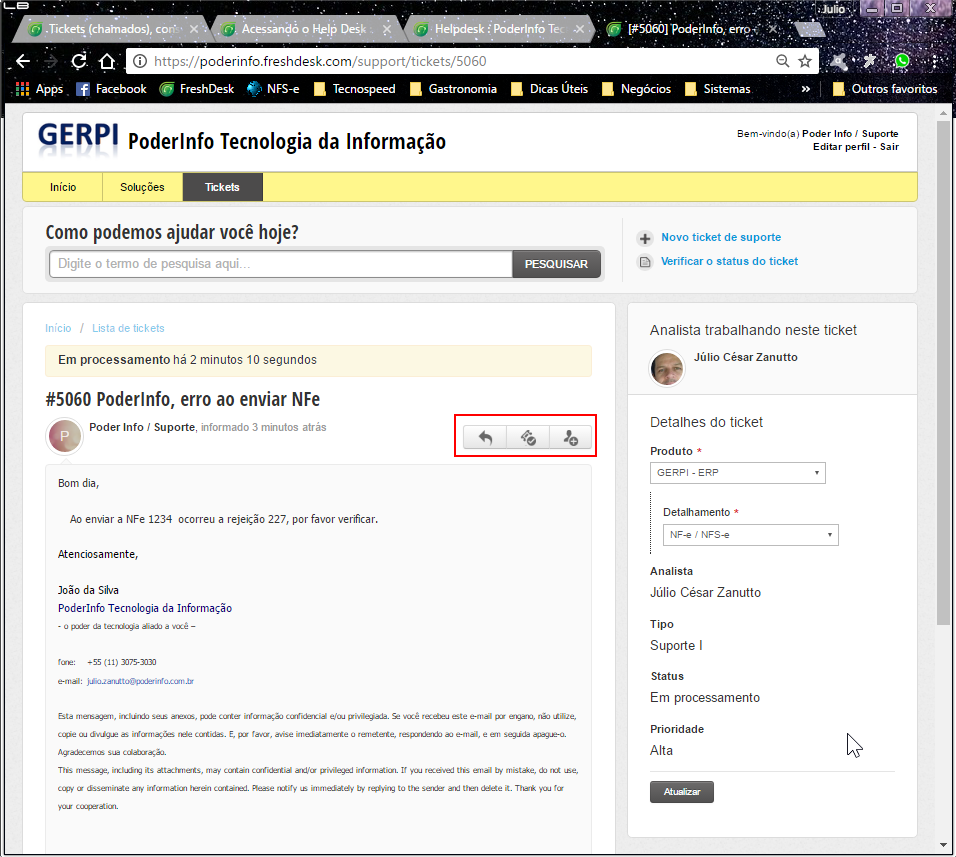Click the document icon beside Verificar o status
The height and width of the screenshot is (857, 956).
click(644, 262)
